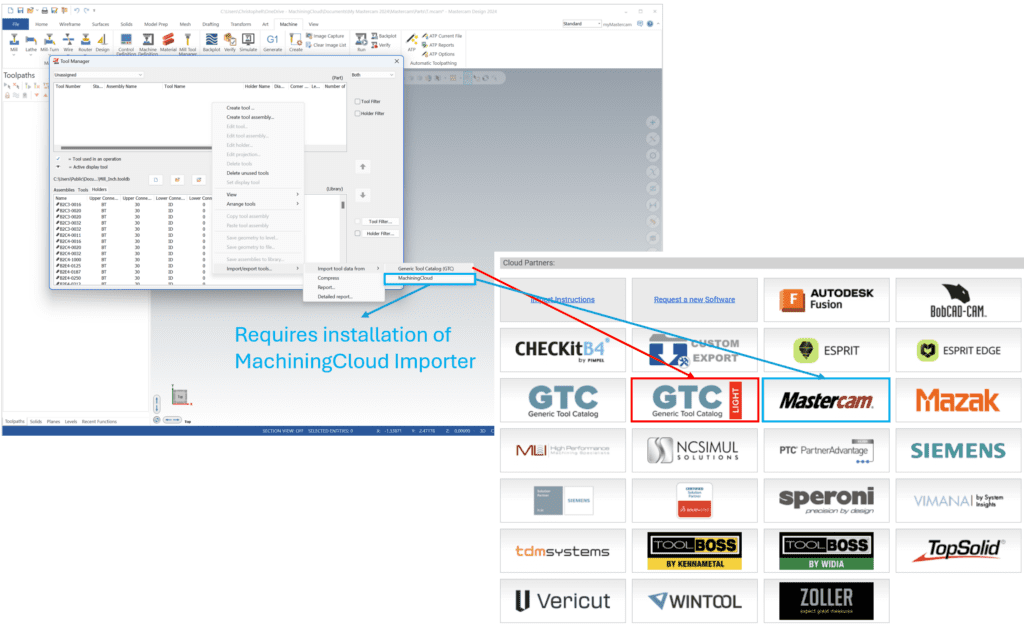
Task: Open Control Definition from the ribbon
Action: (x=126, y=43)
